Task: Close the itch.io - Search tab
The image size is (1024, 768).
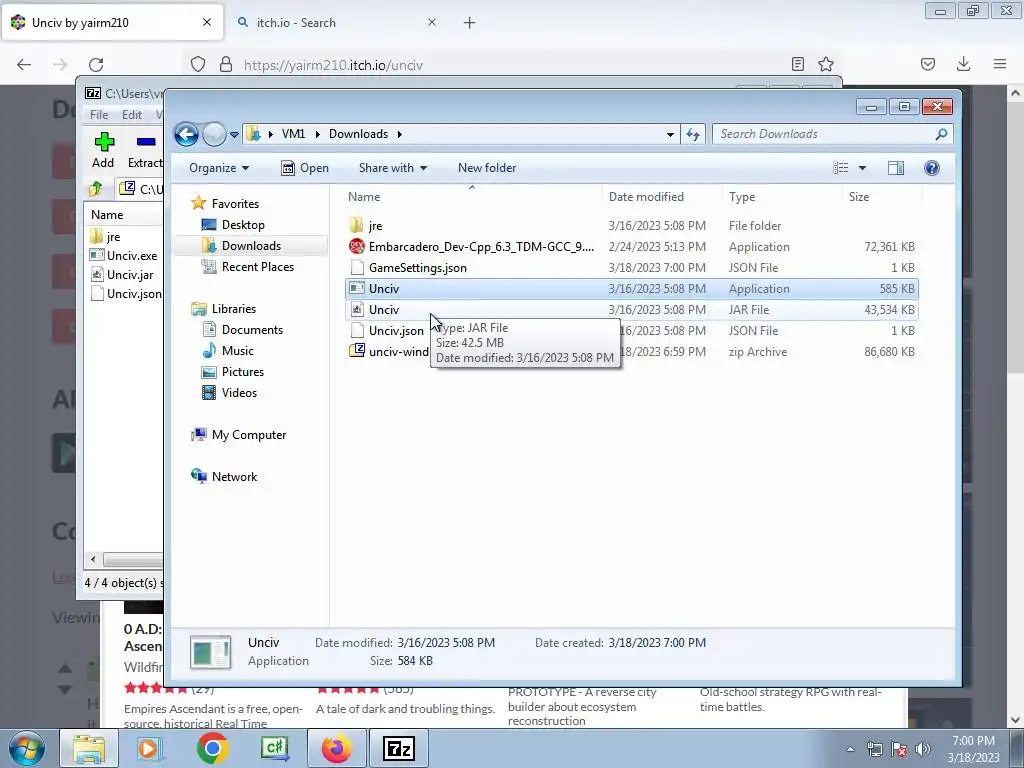Action: point(432,23)
